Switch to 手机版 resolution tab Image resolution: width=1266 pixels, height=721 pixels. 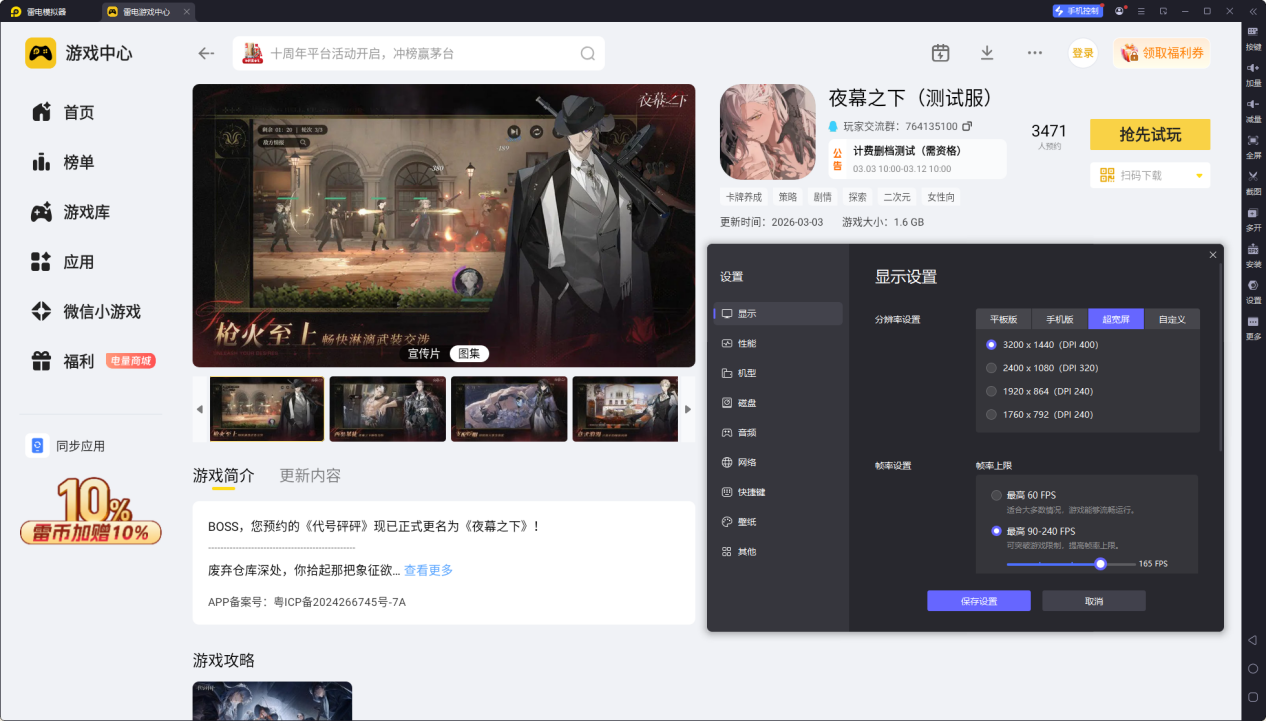[1060, 319]
